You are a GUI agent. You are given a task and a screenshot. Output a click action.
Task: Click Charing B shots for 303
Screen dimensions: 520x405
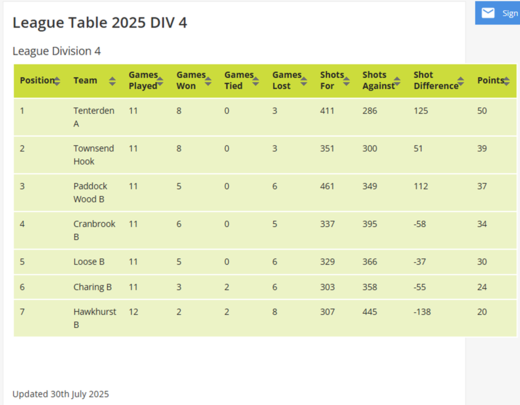click(x=327, y=287)
